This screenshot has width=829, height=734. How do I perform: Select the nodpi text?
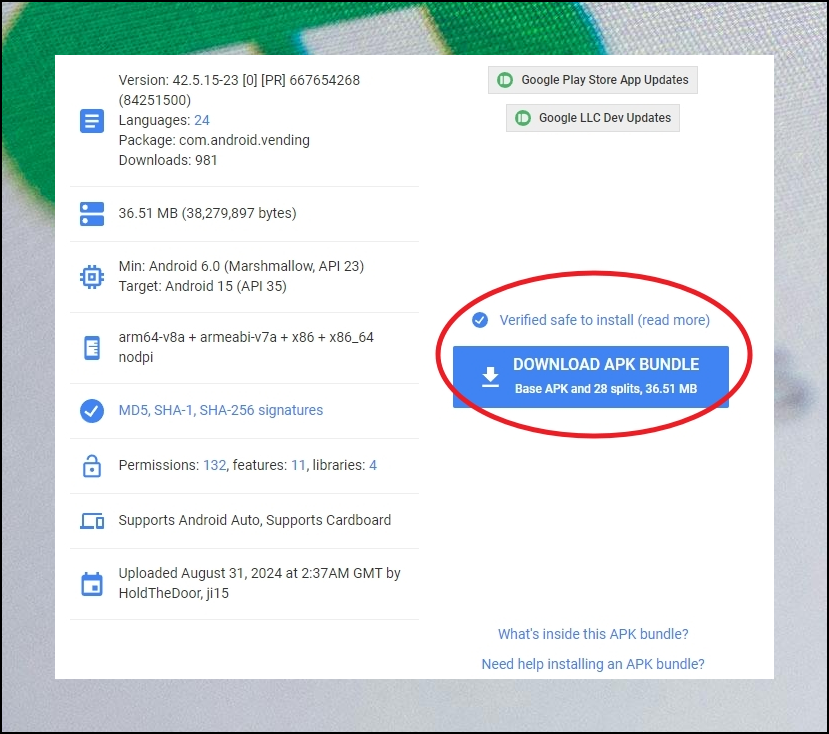click(136, 357)
